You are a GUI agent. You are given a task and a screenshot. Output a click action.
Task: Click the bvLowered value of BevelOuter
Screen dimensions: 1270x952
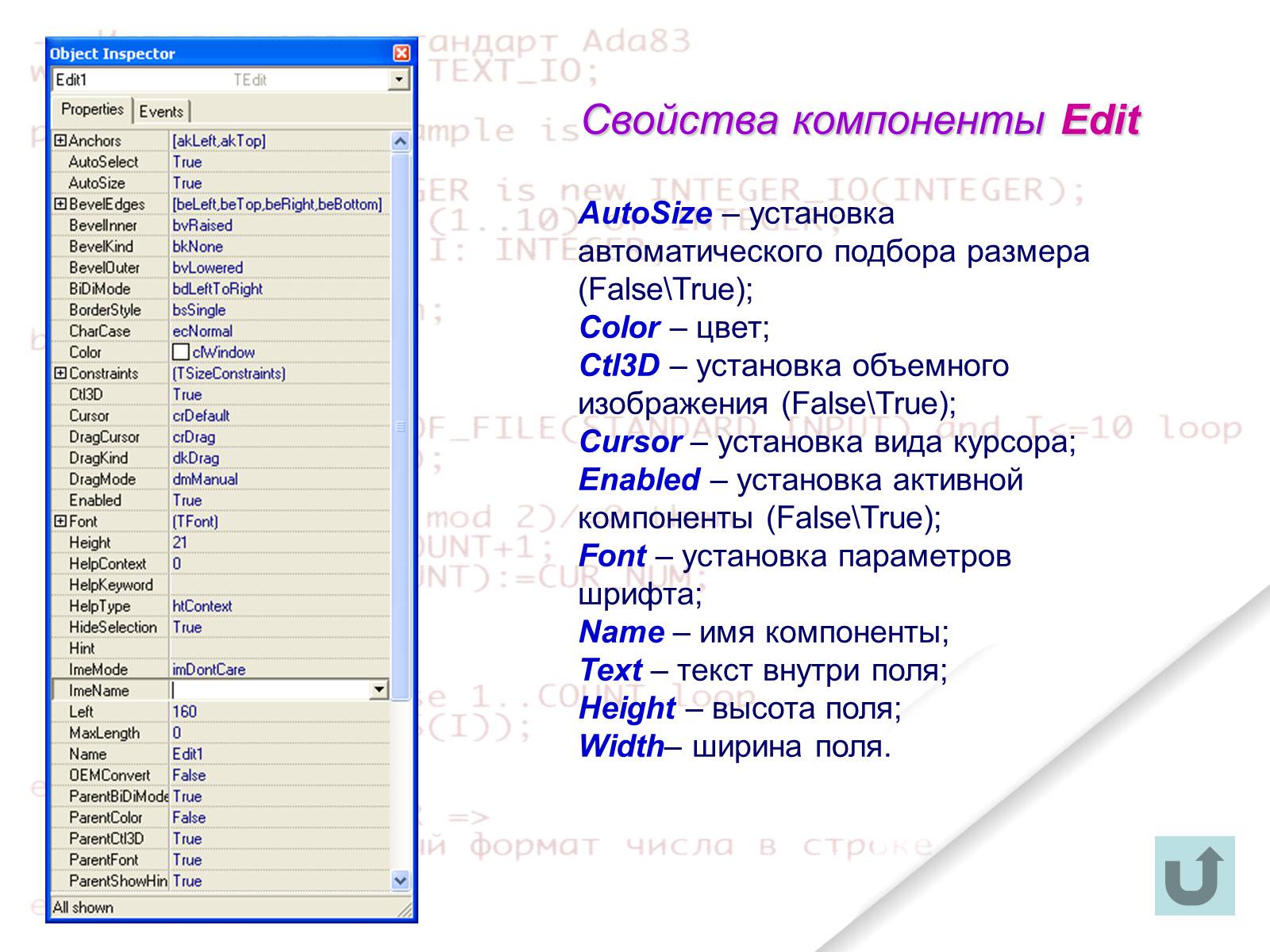207,268
